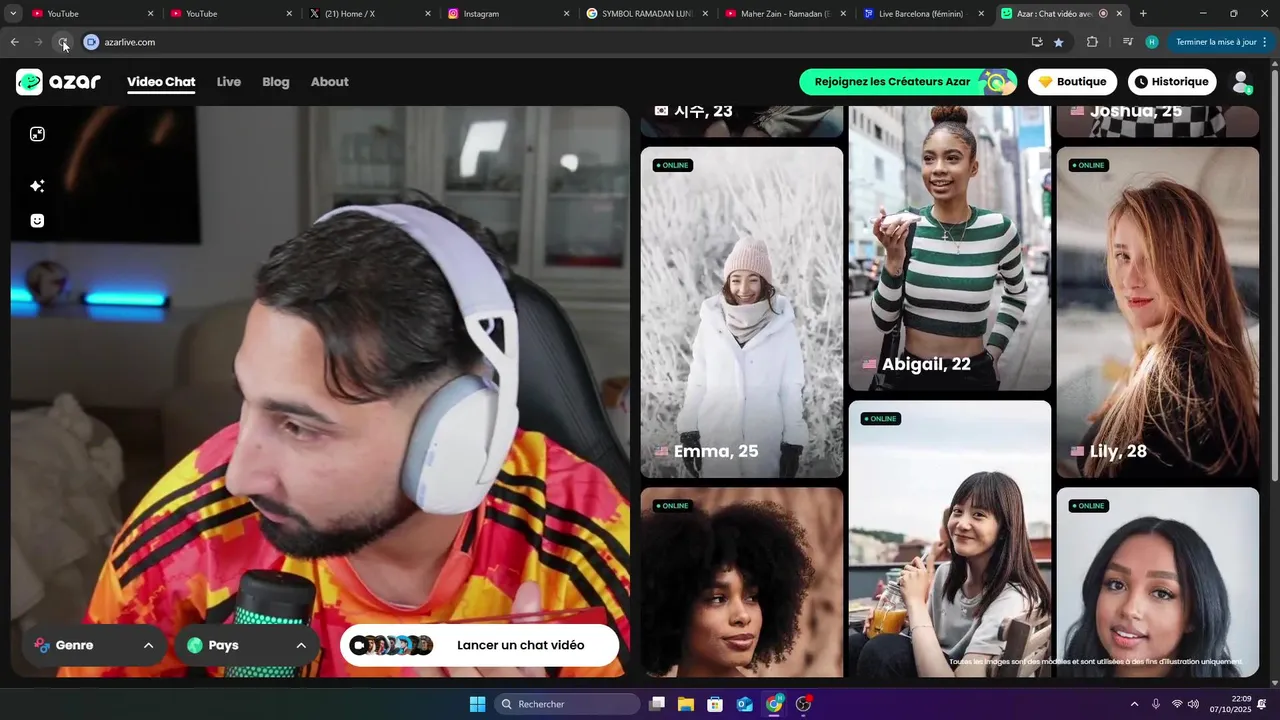
Task: Open Chrome three-dot menu
Action: click(x=1265, y=42)
